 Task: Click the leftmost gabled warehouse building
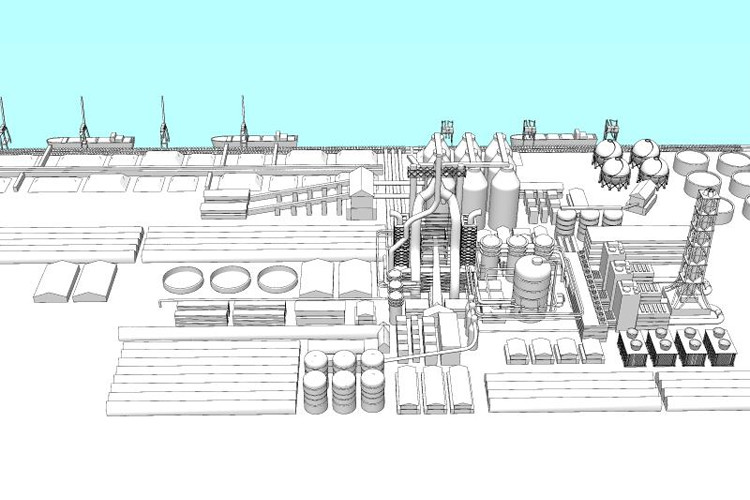click(55, 282)
